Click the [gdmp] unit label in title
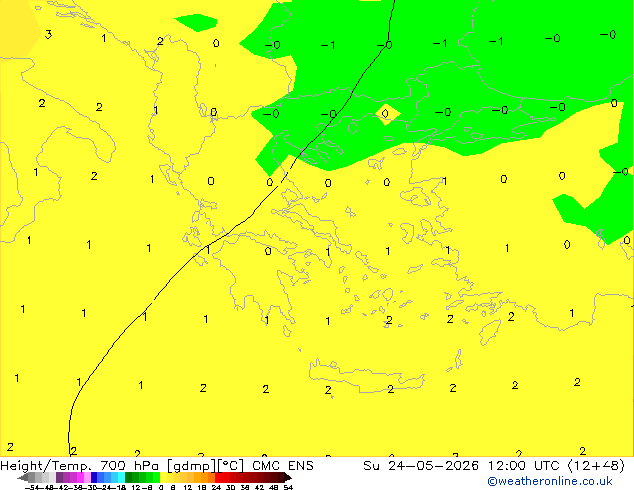 [x=192, y=466]
